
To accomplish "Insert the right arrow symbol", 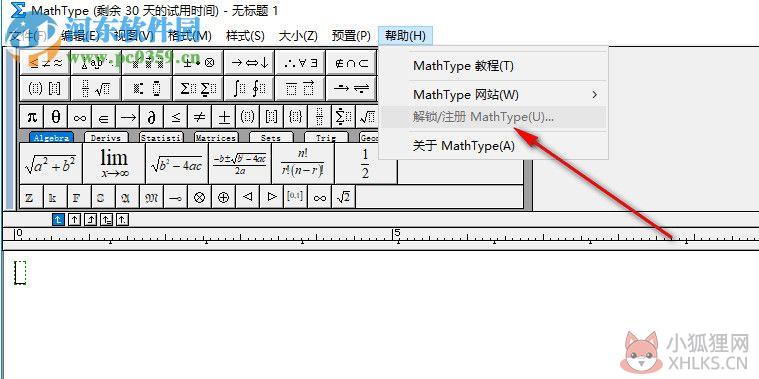I will (x=128, y=117).
